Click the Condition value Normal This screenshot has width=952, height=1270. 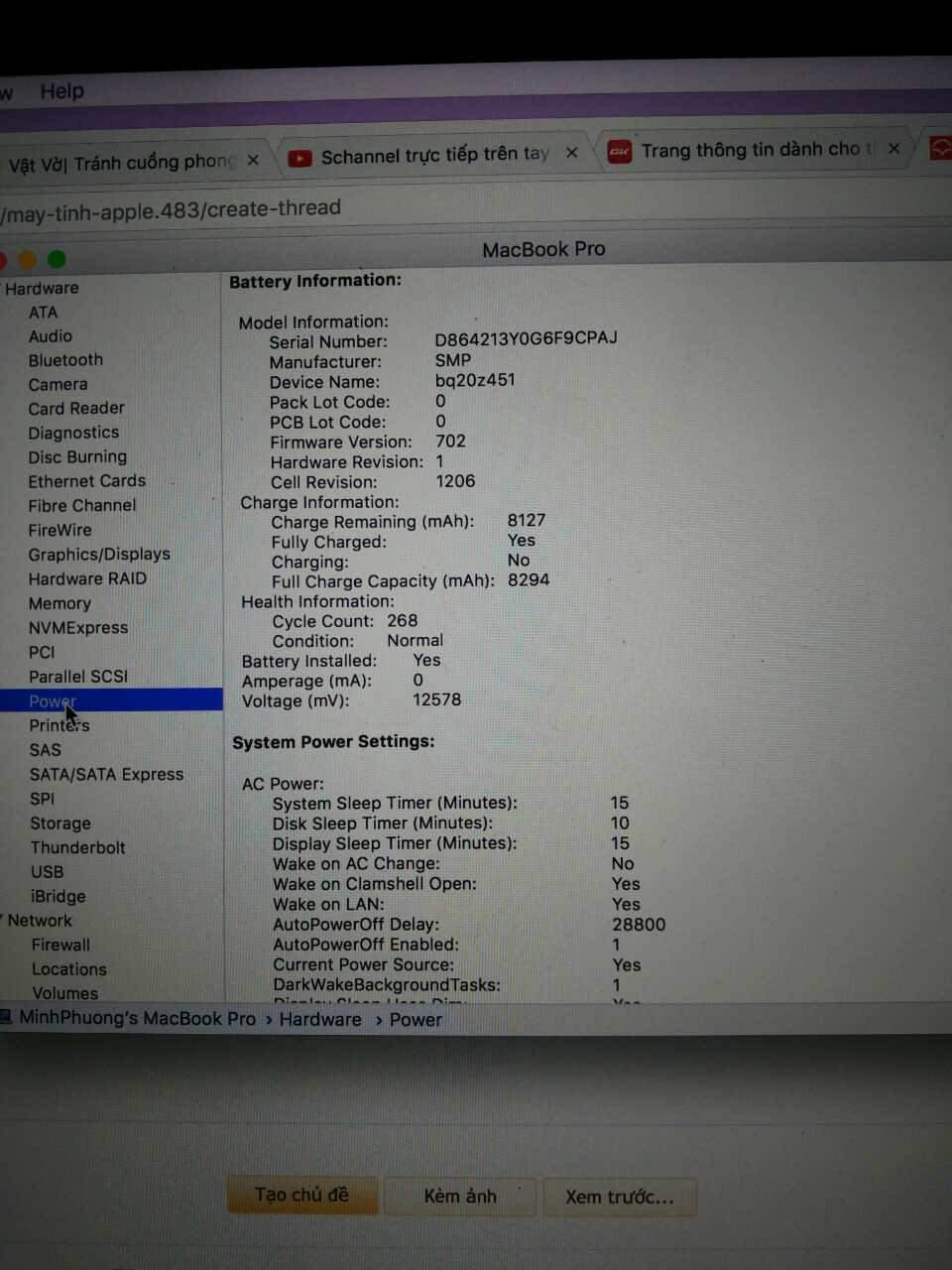click(x=415, y=640)
